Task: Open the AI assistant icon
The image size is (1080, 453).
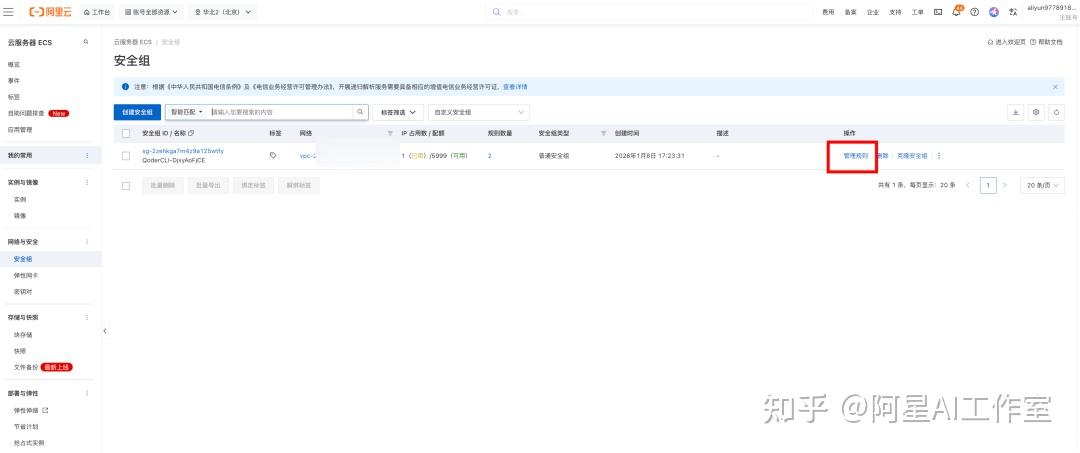Action: point(994,12)
